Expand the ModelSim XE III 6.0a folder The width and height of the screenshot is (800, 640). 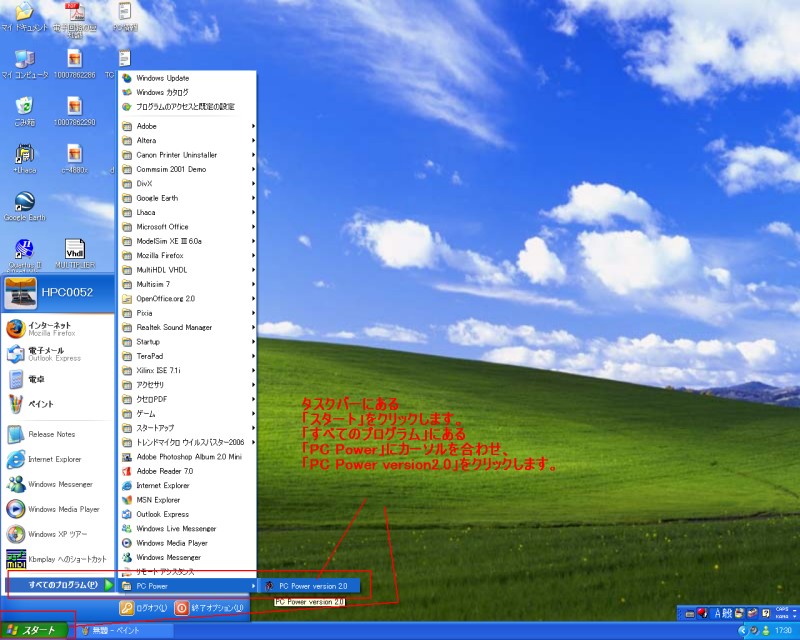pos(187,241)
